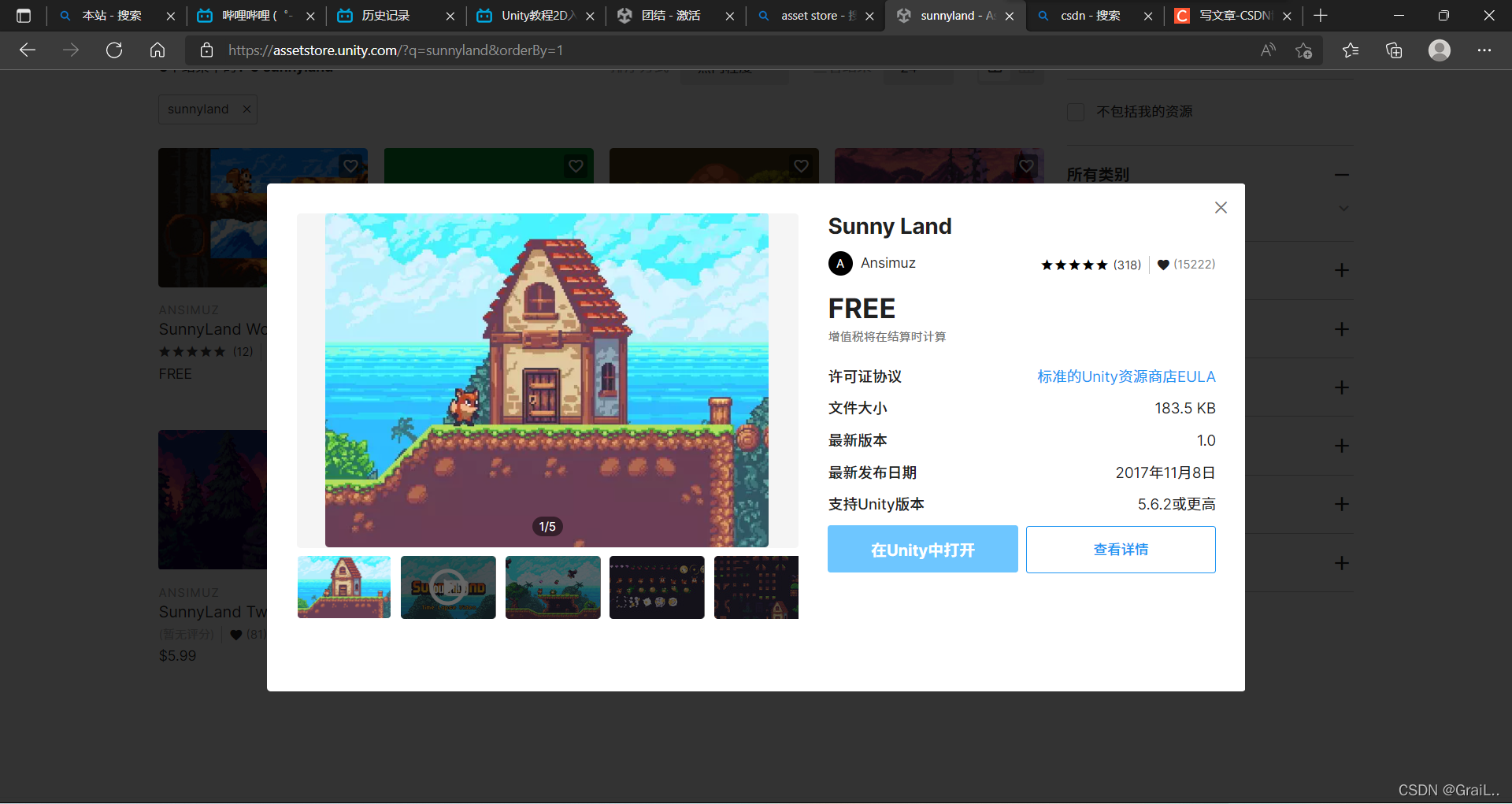Click the Ansimuz publisher avatar icon
1512x804 pixels.
840,263
